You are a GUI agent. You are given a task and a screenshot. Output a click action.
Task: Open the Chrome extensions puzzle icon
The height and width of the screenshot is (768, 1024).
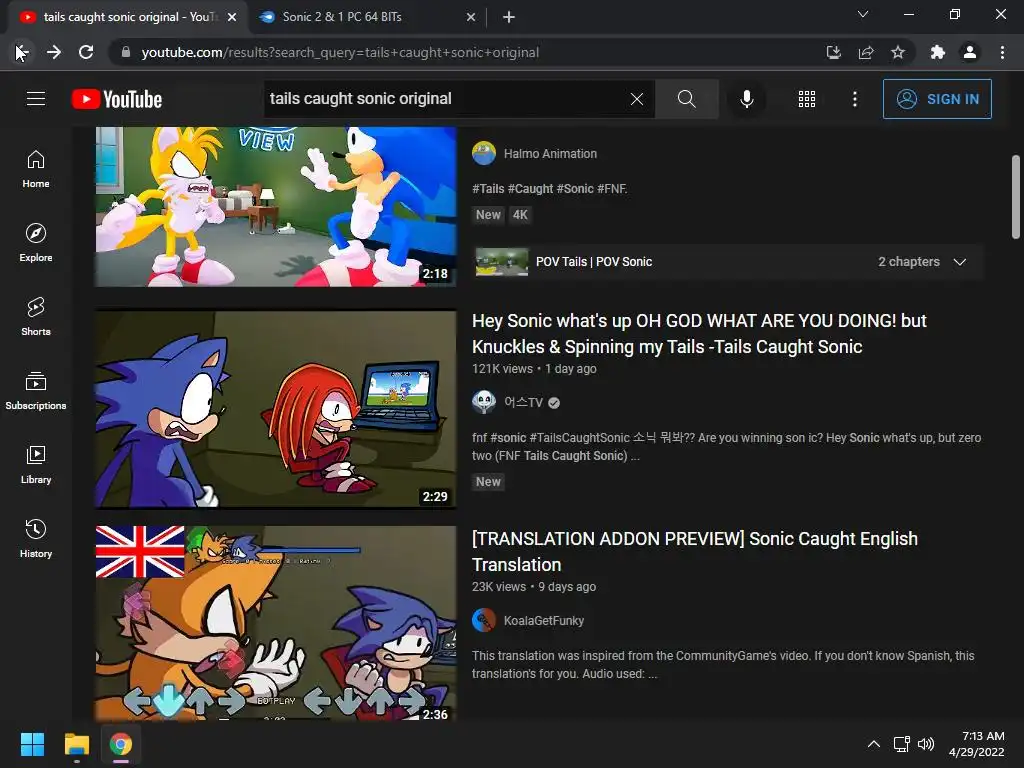click(938, 52)
